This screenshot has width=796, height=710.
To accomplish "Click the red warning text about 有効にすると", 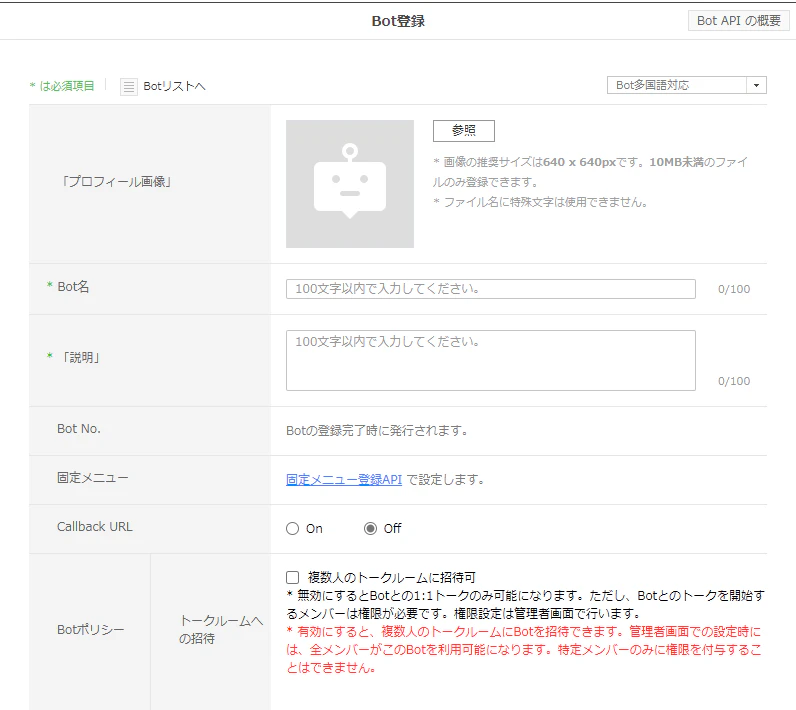I will coord(524,650).
